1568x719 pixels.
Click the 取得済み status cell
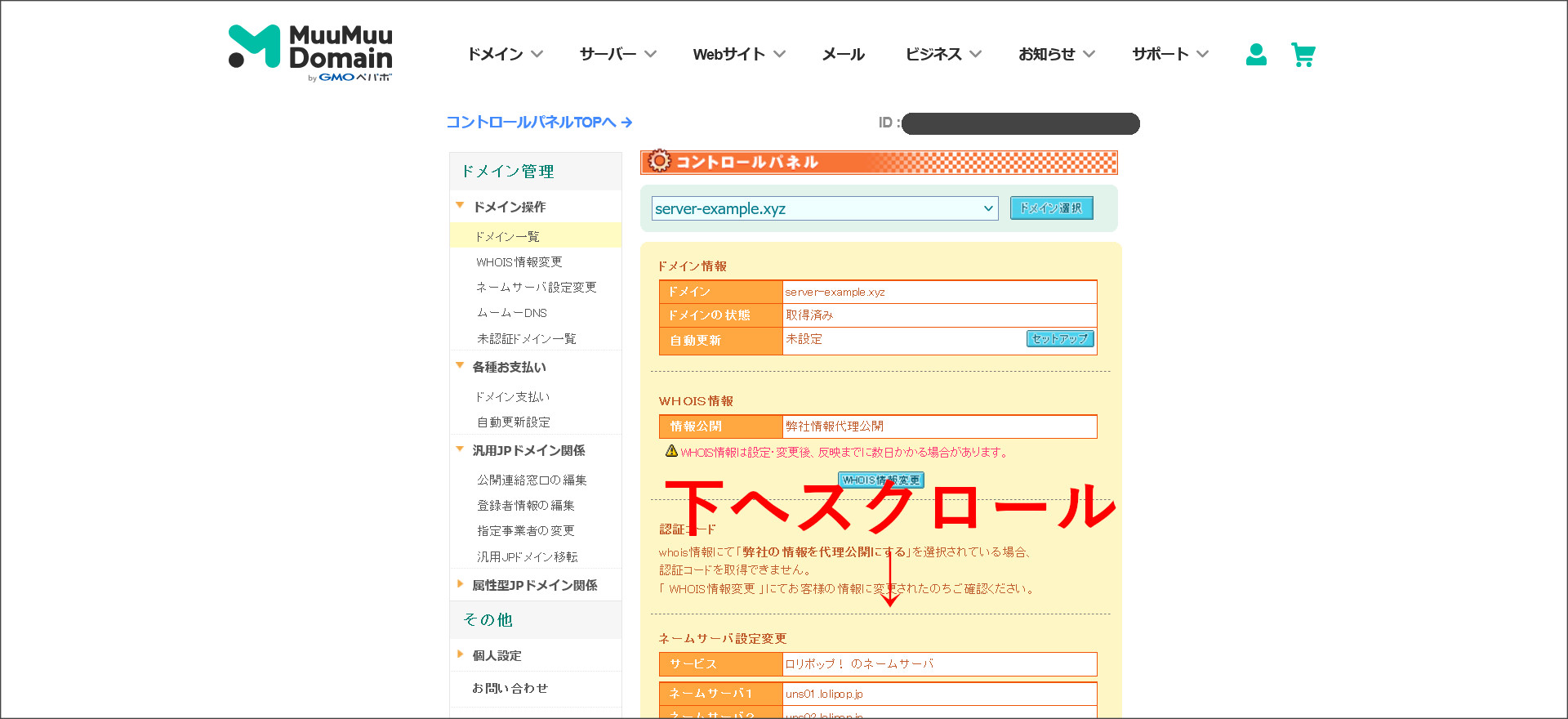940,315
